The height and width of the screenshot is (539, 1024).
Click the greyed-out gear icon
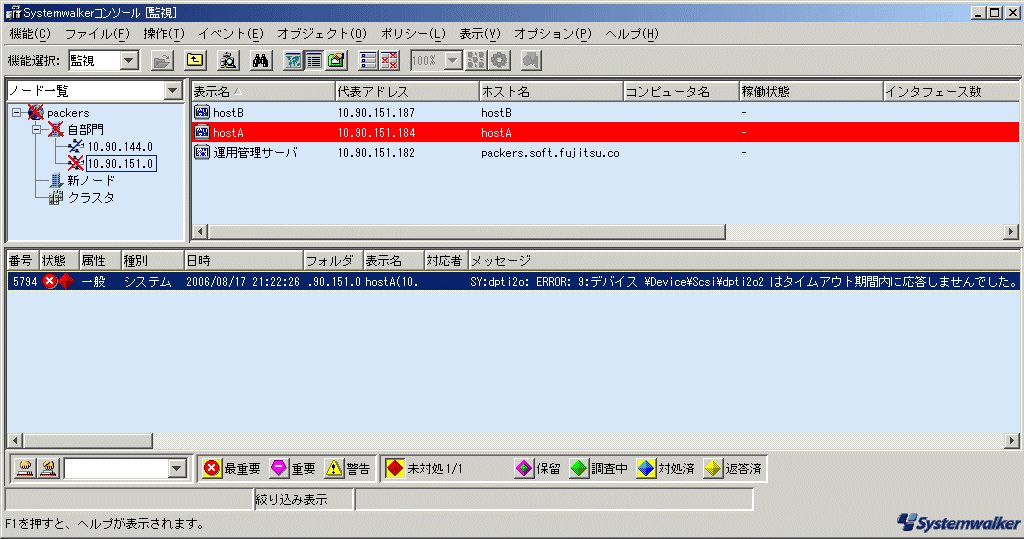coord(499,61)
